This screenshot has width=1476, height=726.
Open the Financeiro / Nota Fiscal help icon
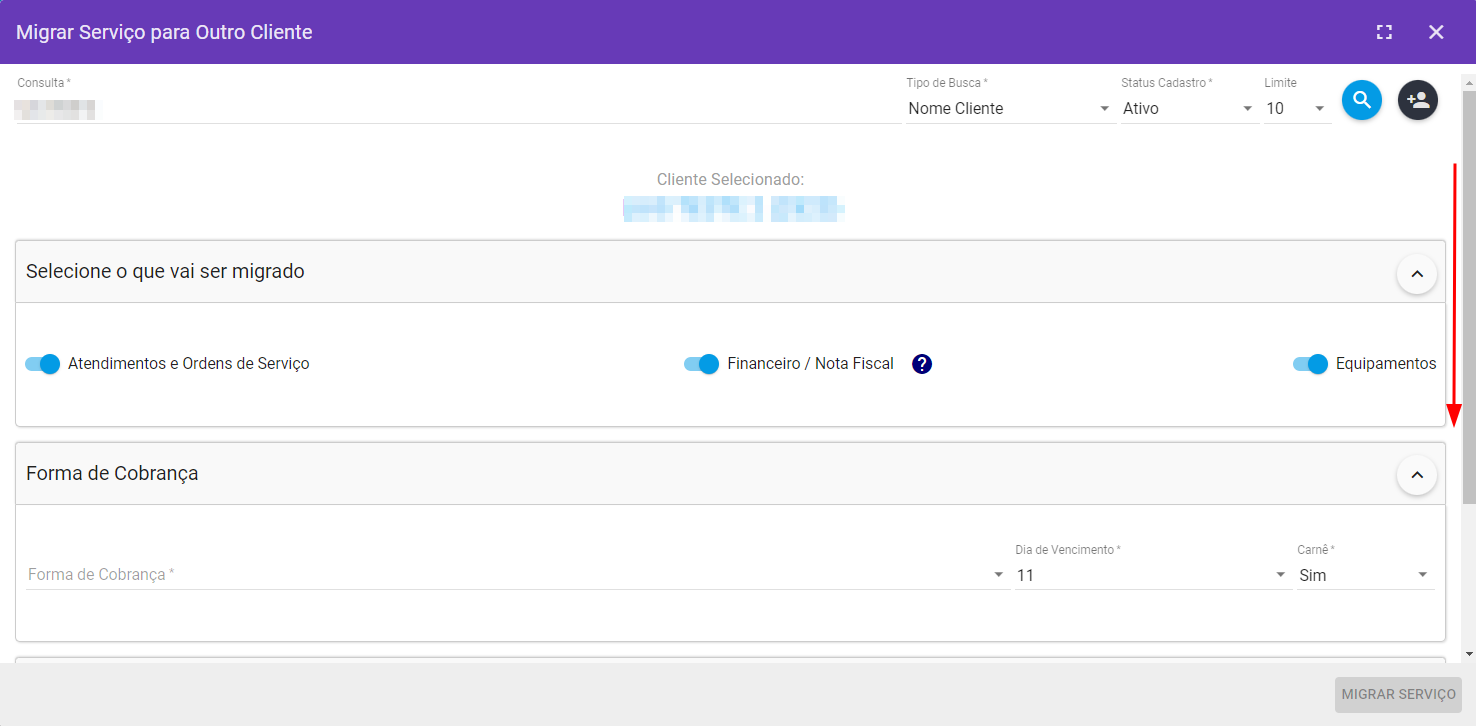click(922, 364)
